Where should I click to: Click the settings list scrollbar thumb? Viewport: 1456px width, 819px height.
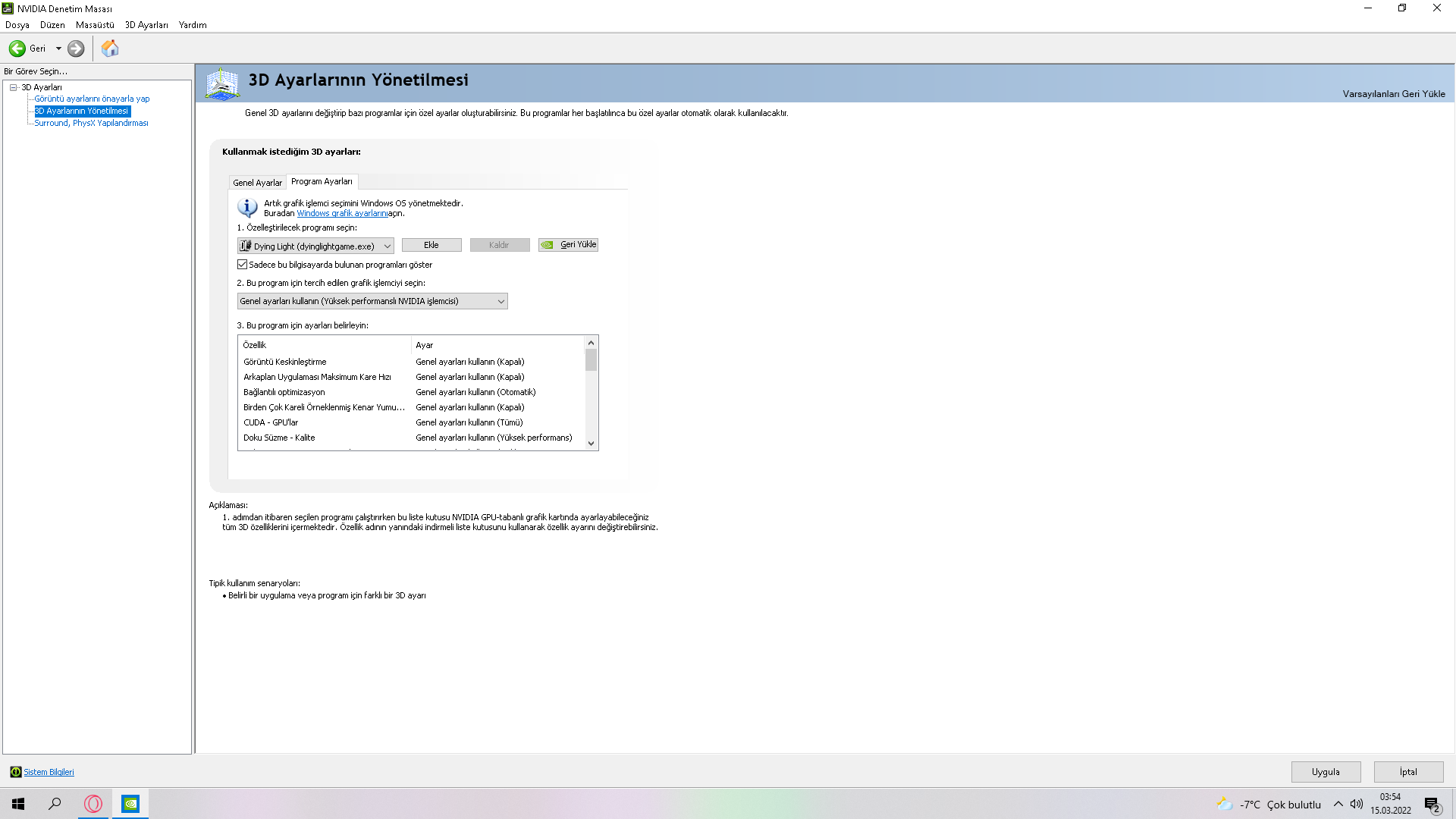tap(591, 360)
